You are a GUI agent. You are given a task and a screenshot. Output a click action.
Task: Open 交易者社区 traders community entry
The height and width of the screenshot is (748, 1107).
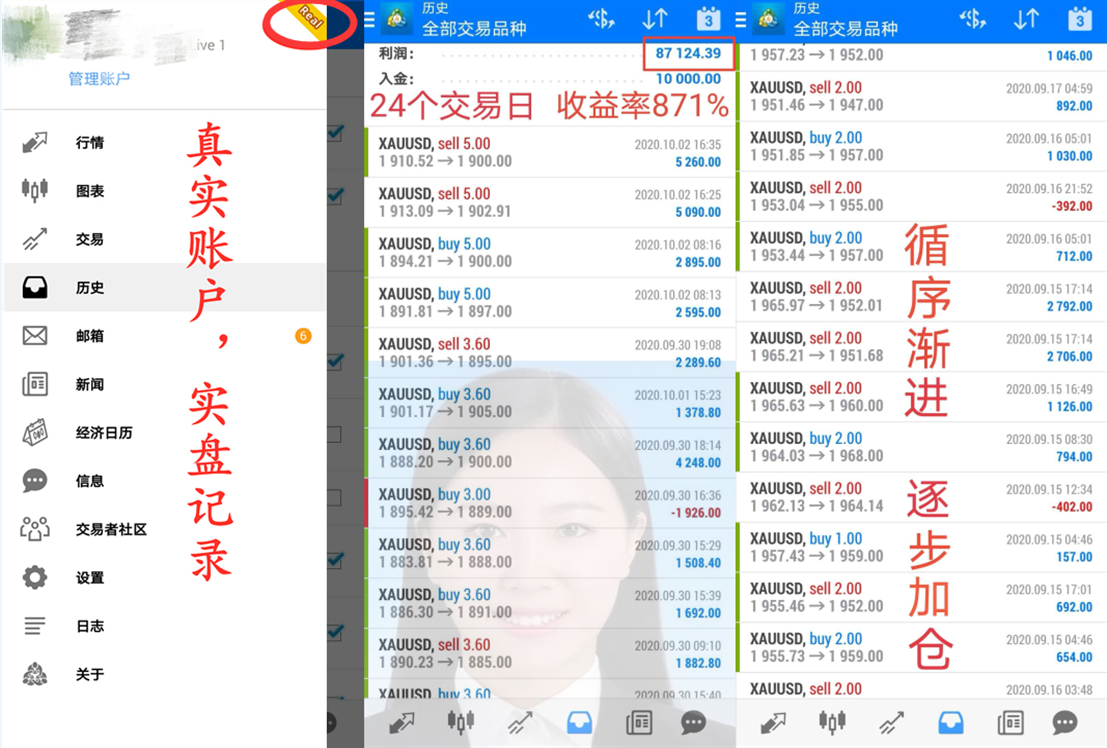(x=164, y=529)
